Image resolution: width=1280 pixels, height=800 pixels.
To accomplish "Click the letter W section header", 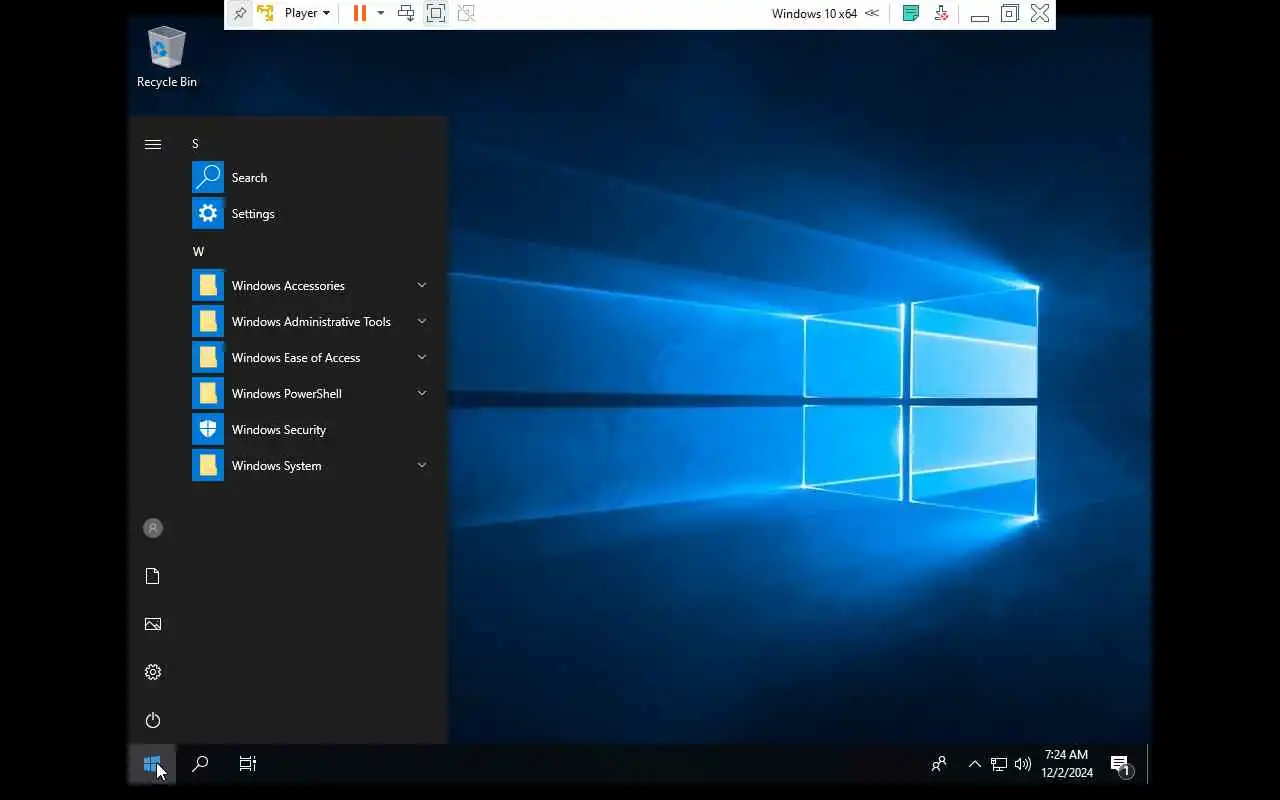I will coord(198,252).
